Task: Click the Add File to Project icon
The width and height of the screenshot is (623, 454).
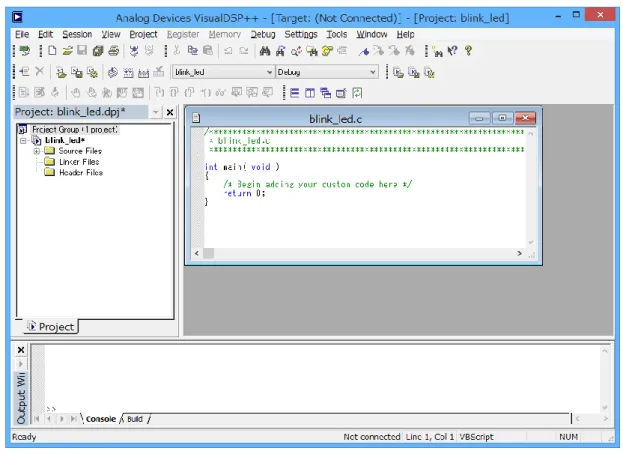Action: 24,72
